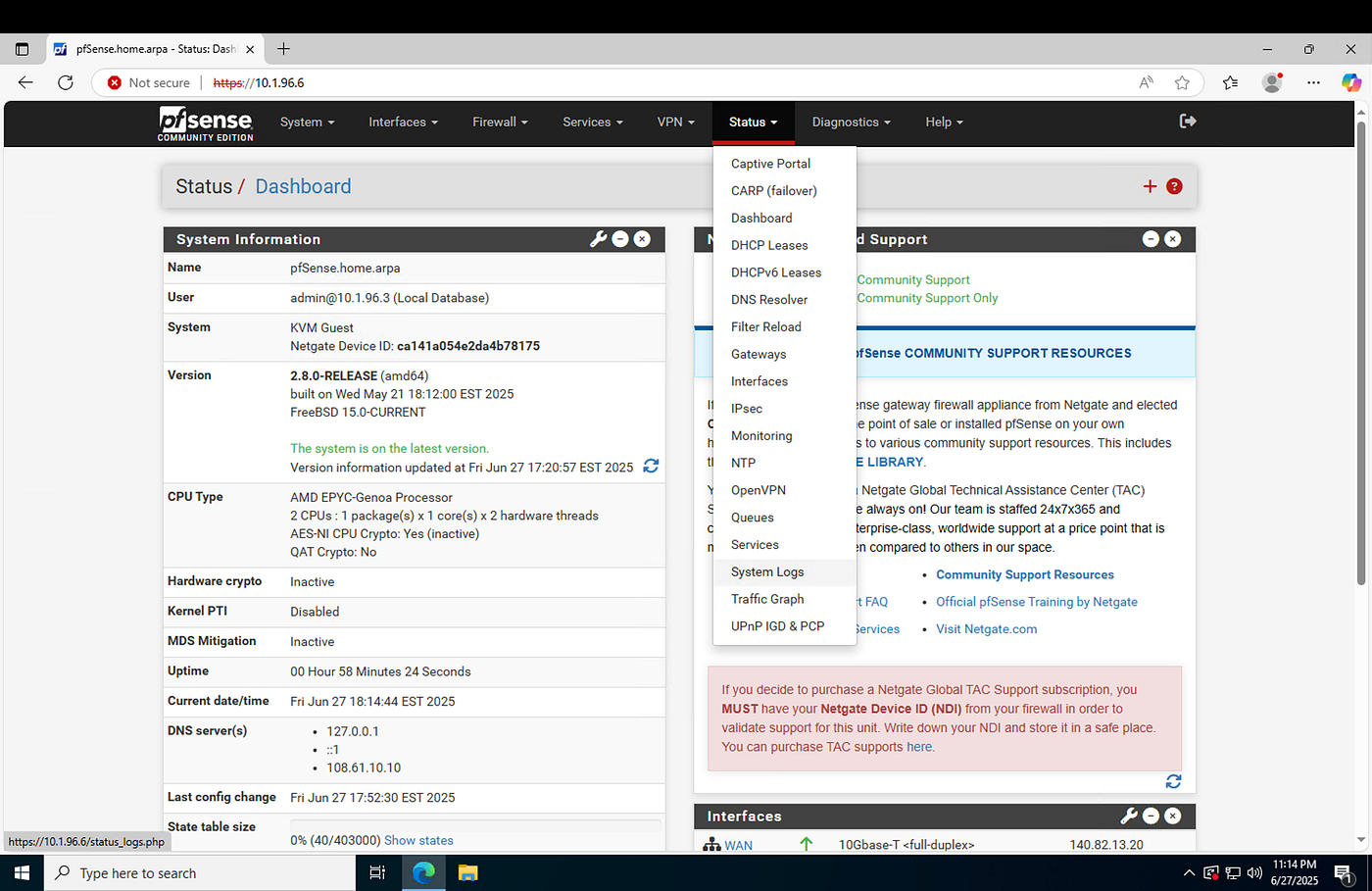
Task: Select DHCP Leases from Status menu
Action: pyautogui.click(x=784, y=245)
